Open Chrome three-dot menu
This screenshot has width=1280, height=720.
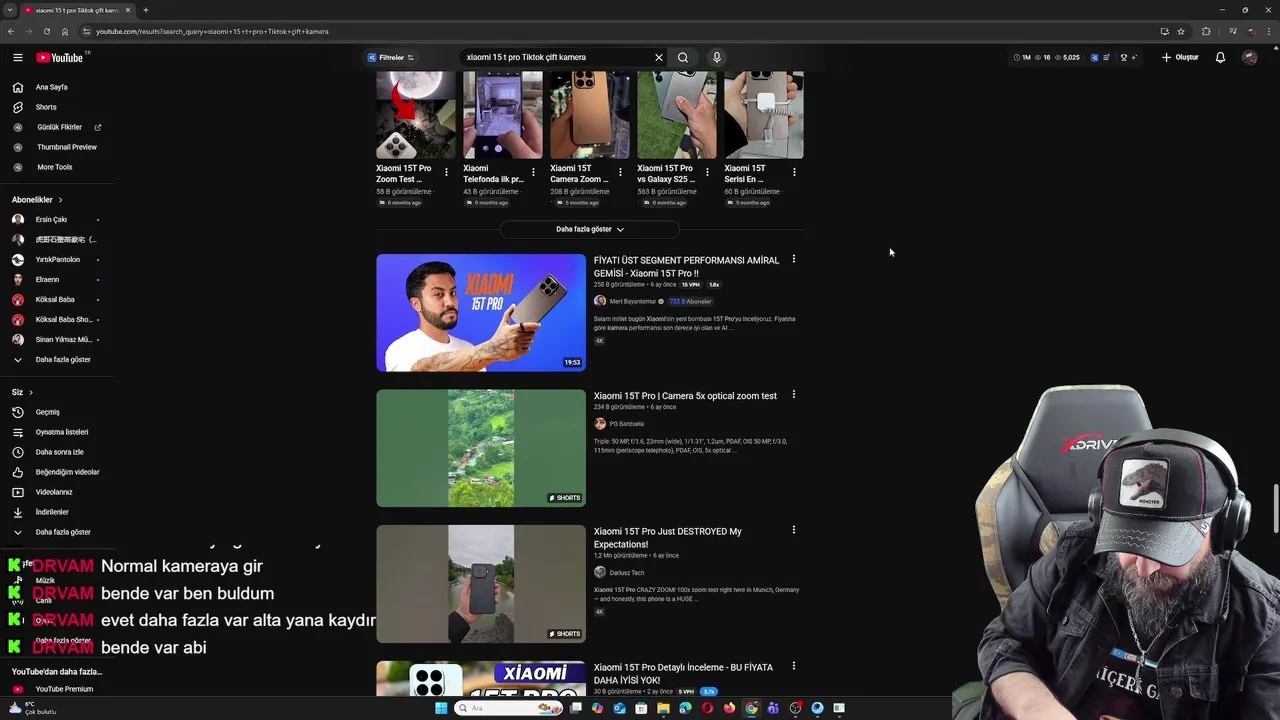click(1269, 31)
